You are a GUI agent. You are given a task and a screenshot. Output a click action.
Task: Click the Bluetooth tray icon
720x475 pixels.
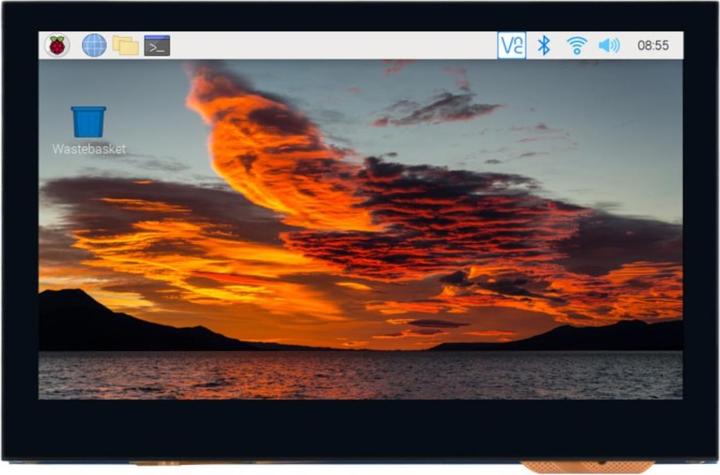[x=544, y=45]
